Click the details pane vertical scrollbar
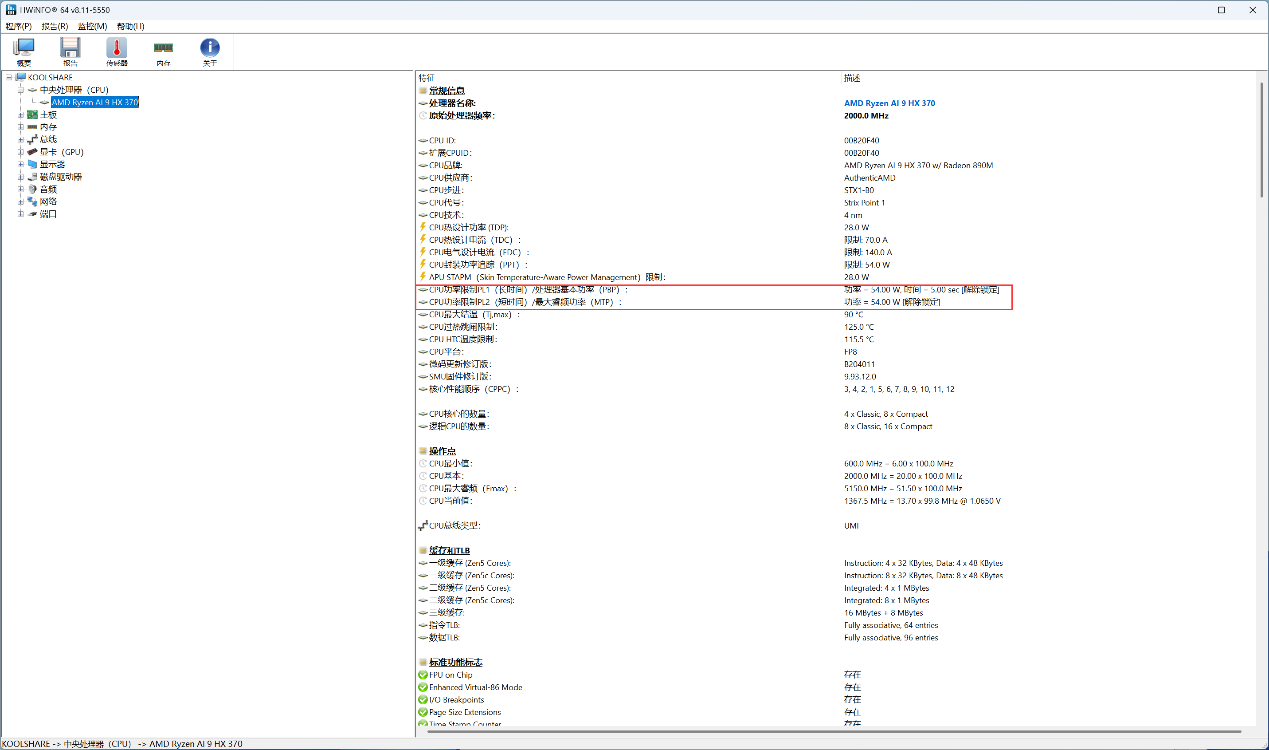Image resolution: width=1269 pixels, height=750 pixels. point(1262,400)
